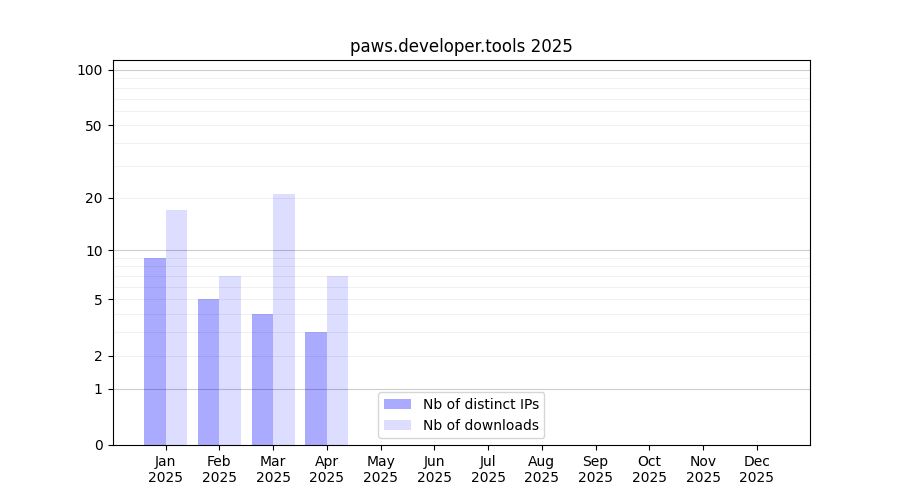Image resolution: width=900 pixels, height=500 pixels.
Task: Select the April distinct IPs bar
Action: (x=316, y=388)
